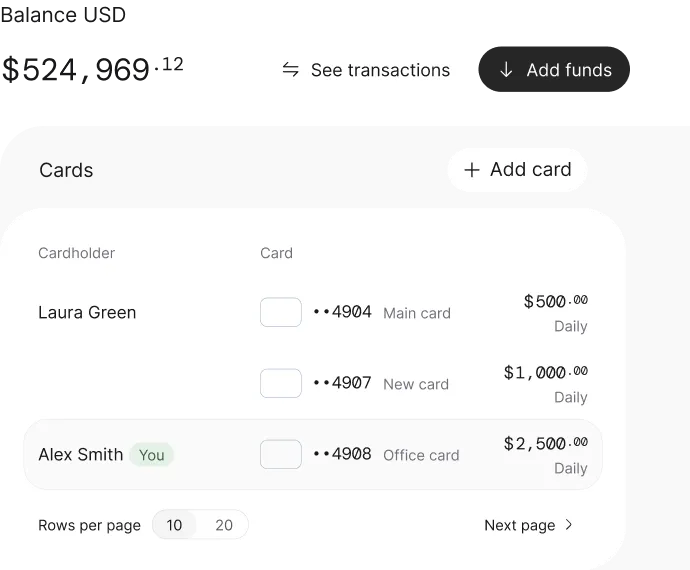The width and height of the screenshot is (690, 570).
Task: Open Main card ending 4904
Action: [x=382, y=312]
